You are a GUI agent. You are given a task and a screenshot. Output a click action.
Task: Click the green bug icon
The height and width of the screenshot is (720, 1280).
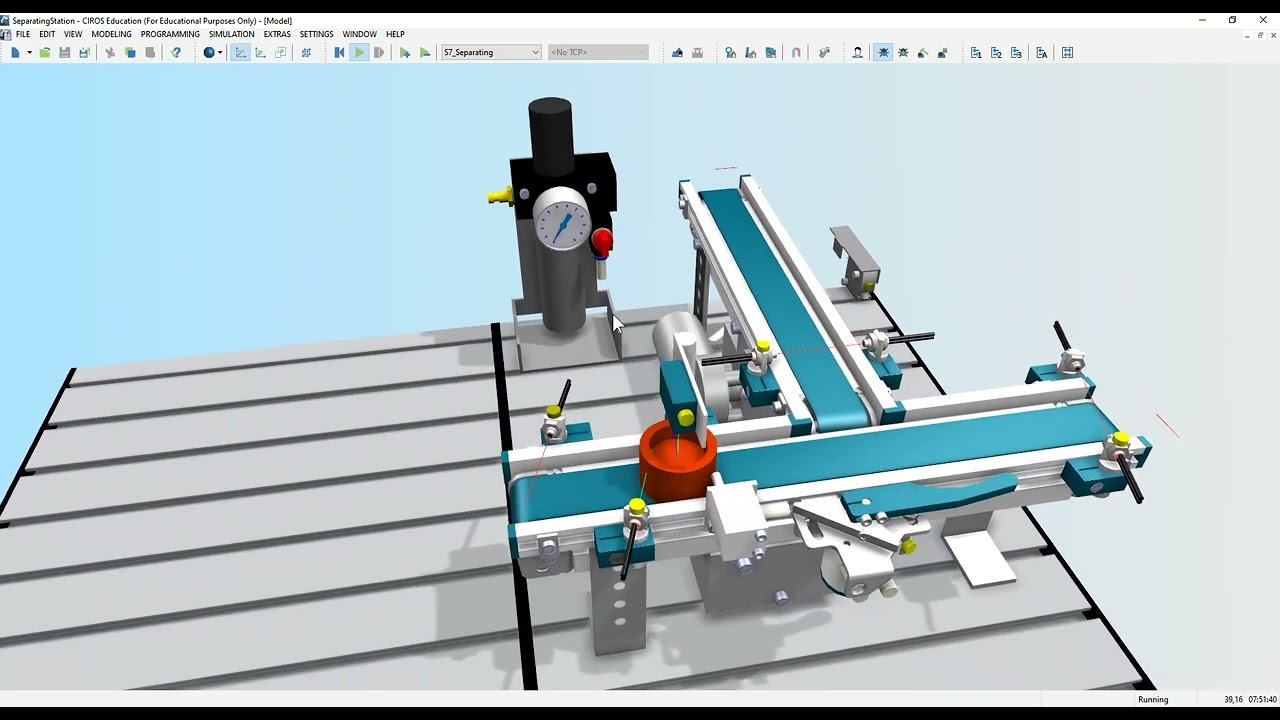(x=903, y=52)
